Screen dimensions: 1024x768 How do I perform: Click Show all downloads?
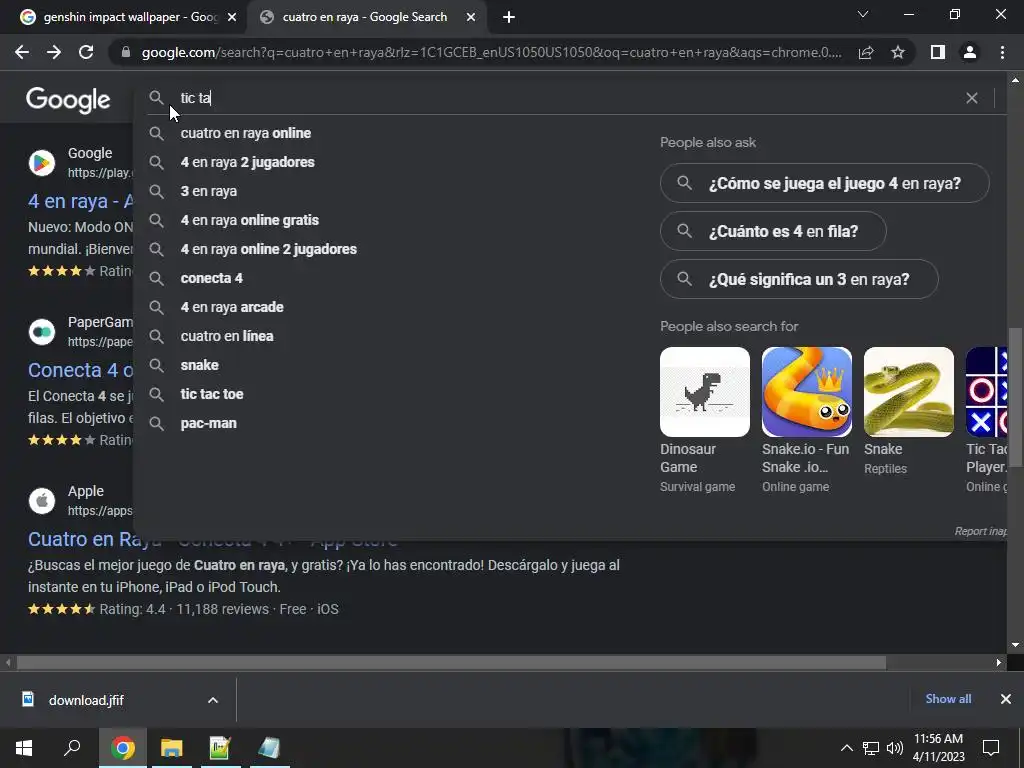(948, 699)
